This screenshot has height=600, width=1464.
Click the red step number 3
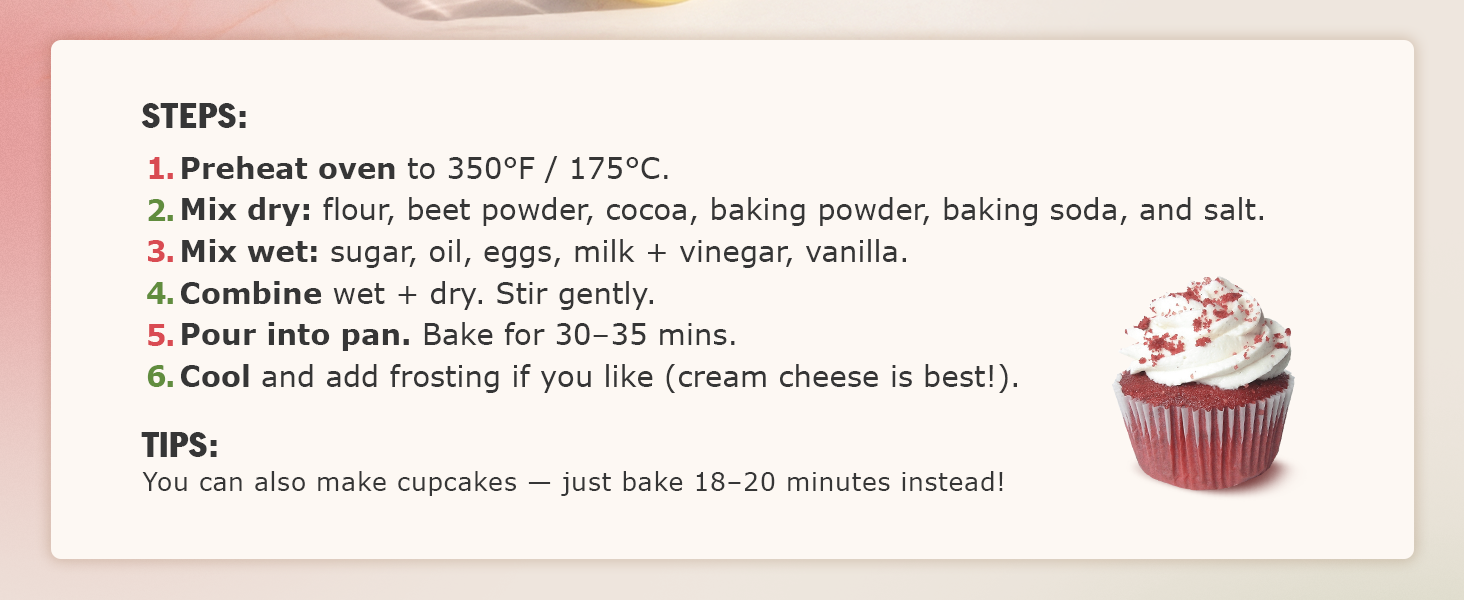coord(160,253)
